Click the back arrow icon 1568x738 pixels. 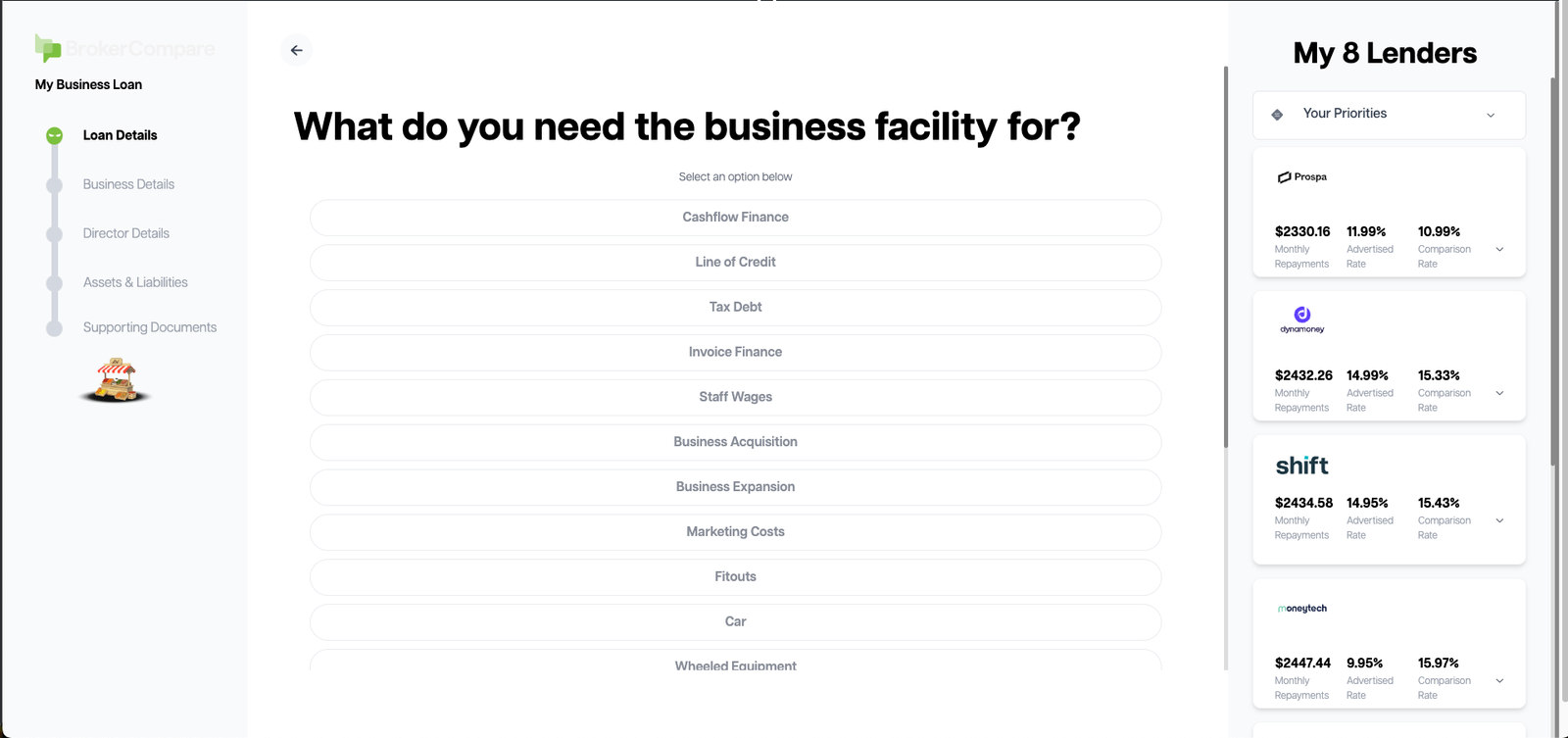[296, 50]
